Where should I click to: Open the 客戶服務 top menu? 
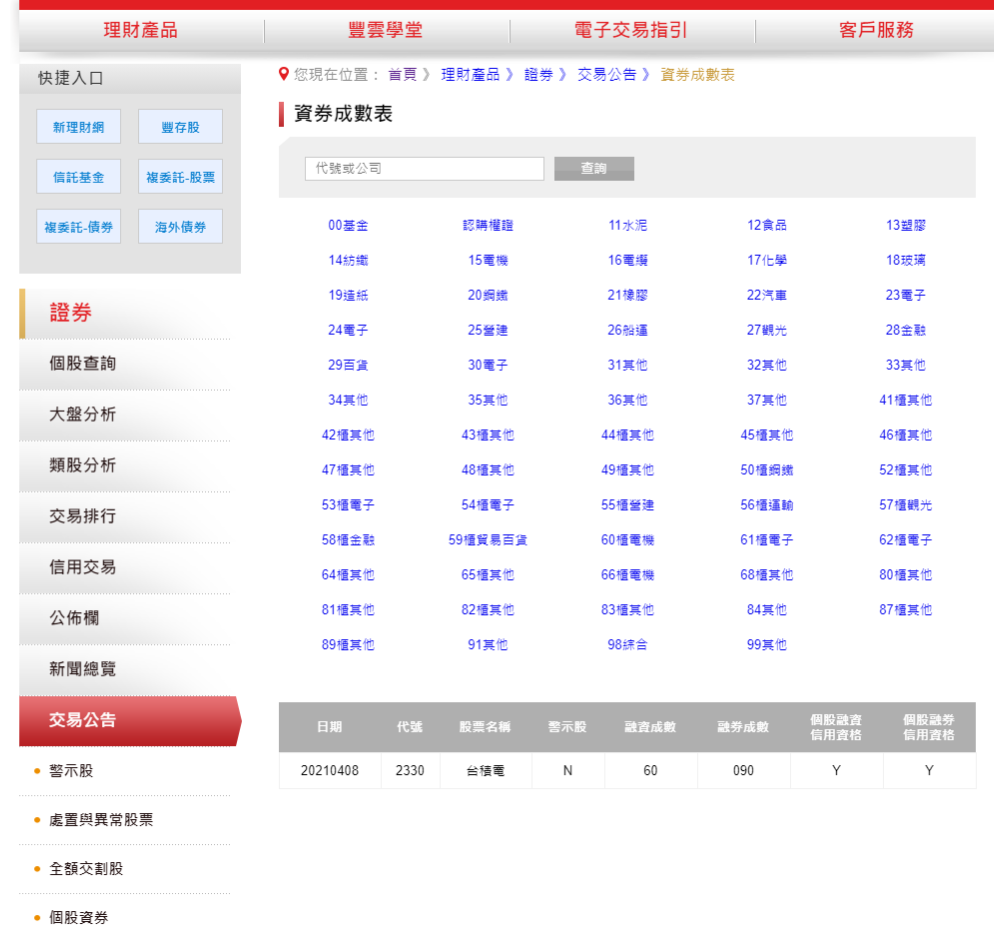(x=878, y=30)
